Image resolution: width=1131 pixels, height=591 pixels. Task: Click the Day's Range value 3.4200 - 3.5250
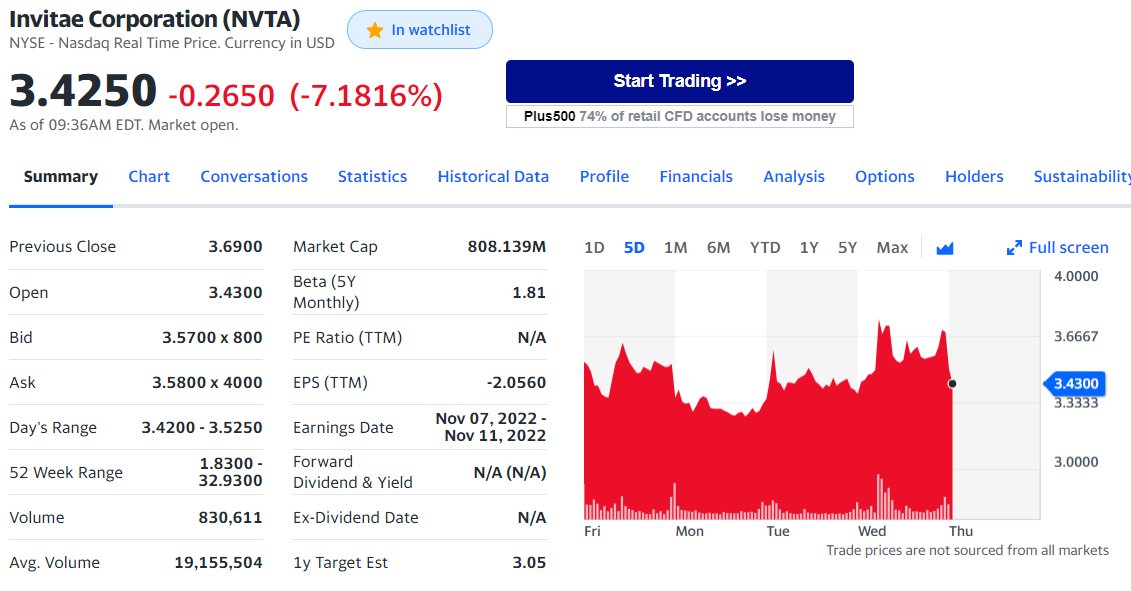coord(202,427)
